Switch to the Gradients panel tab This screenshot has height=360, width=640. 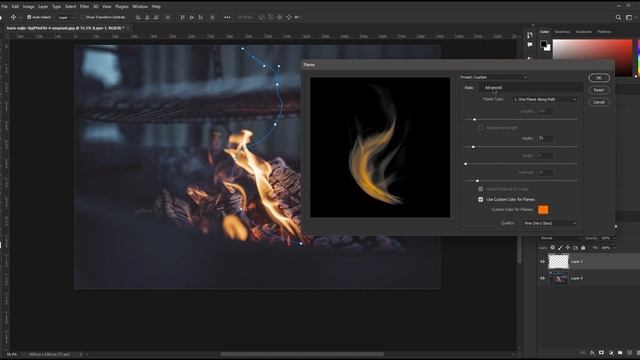pos(583,32)
